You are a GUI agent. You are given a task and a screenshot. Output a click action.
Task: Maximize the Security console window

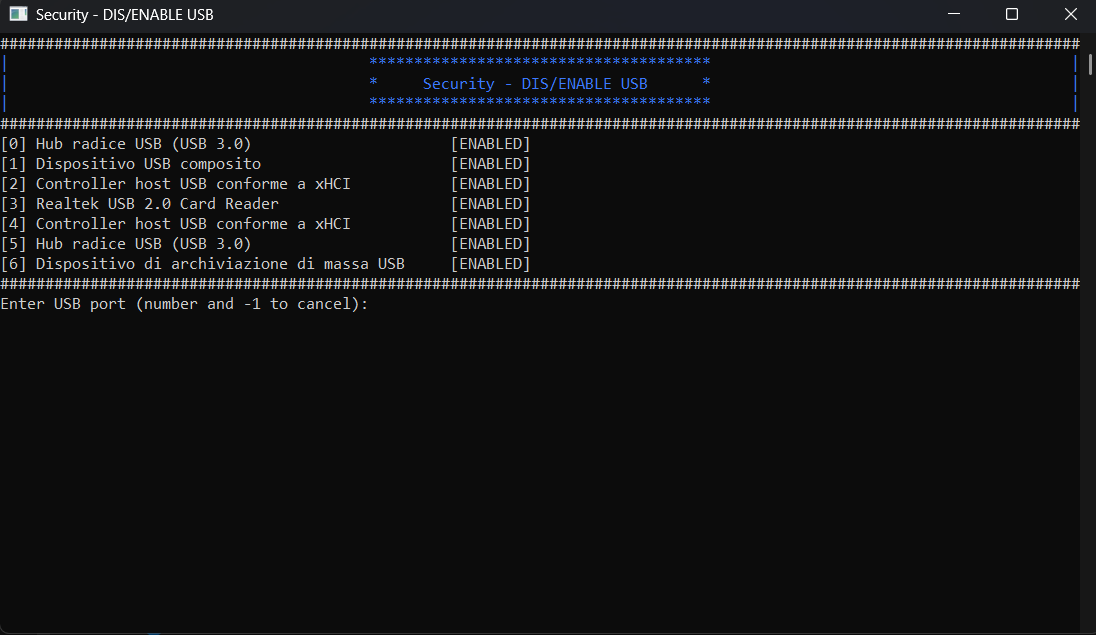[x=1011, y=15]
